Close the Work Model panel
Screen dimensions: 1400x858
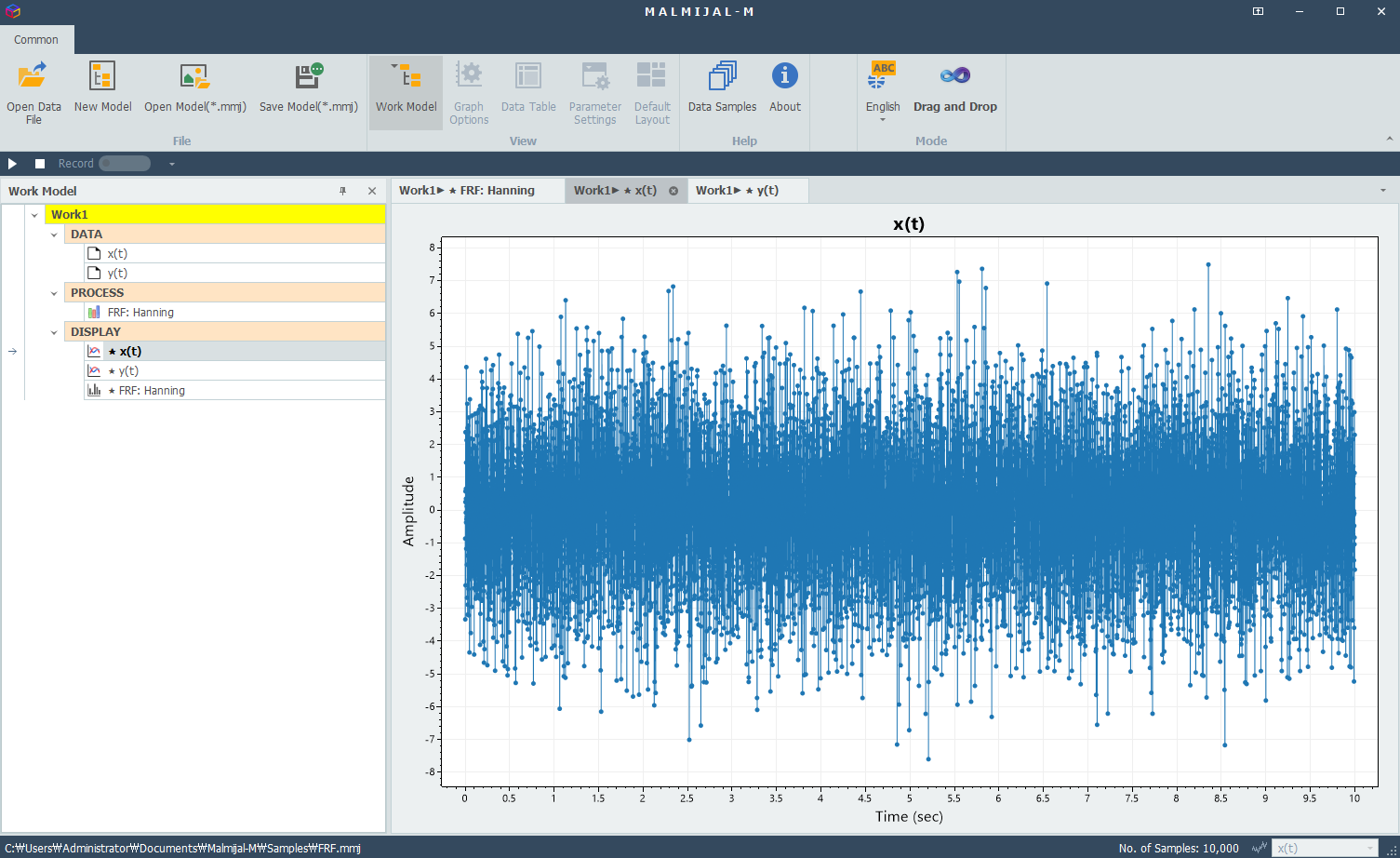tap(372, 191)
